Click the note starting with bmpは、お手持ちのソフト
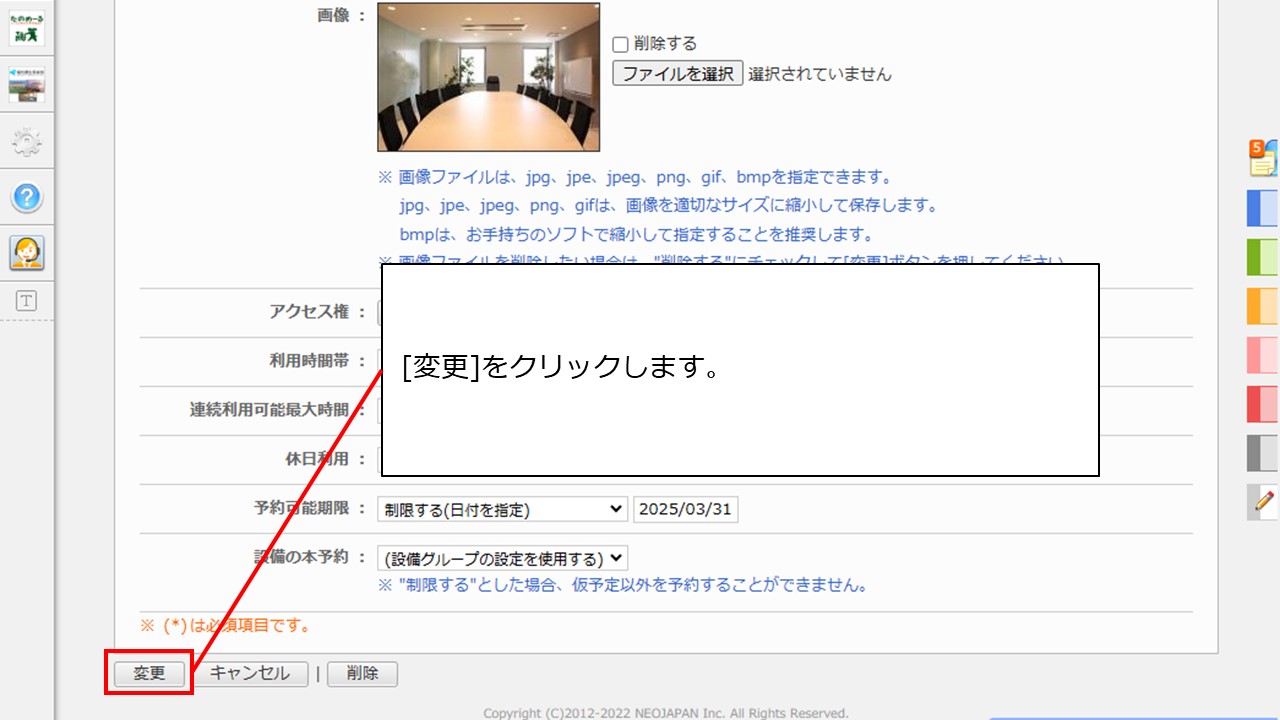The width and height of the screenshot is (1280, 720). coord(636,235)
